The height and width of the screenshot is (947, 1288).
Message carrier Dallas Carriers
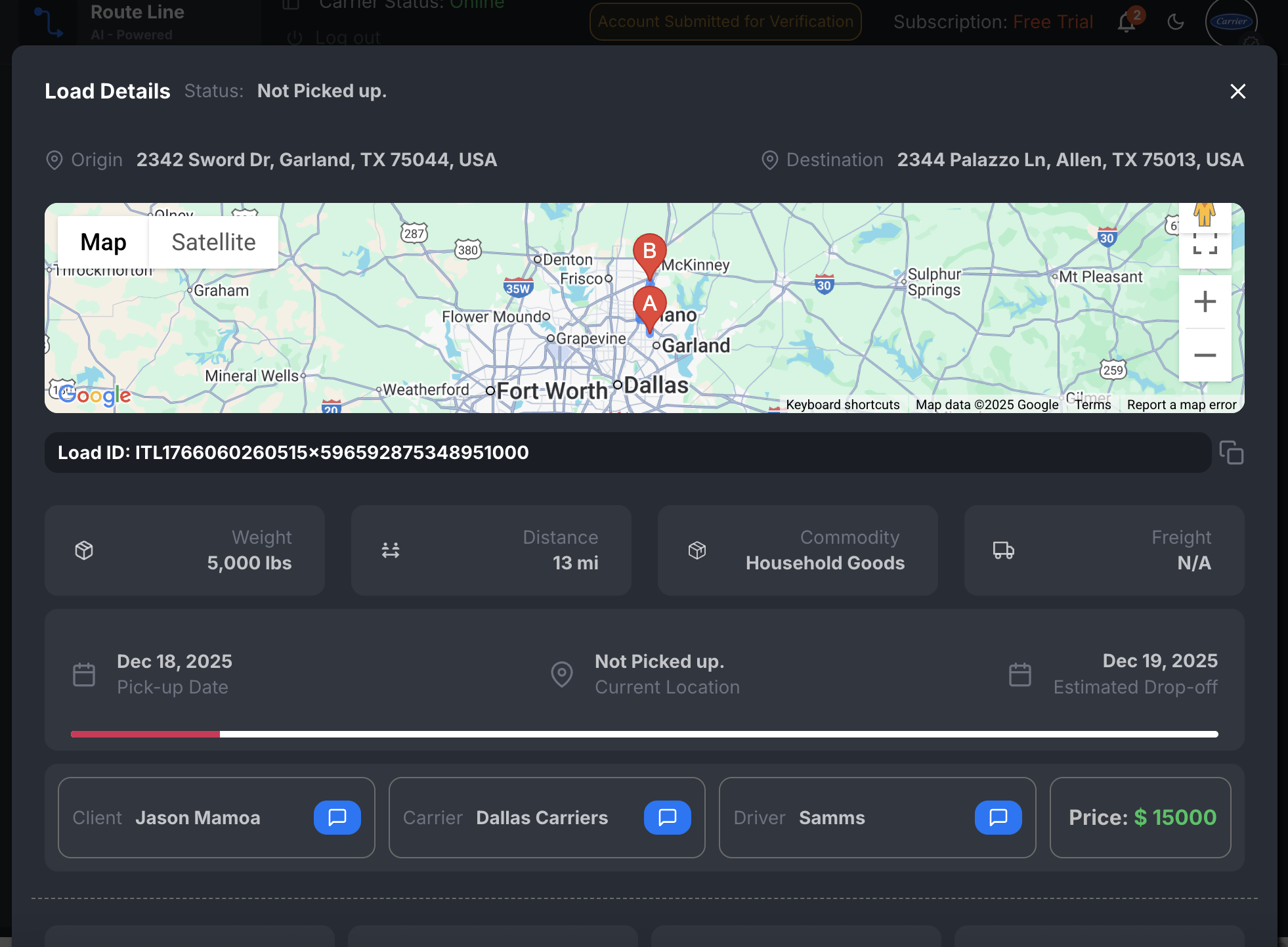coord(667,817)
